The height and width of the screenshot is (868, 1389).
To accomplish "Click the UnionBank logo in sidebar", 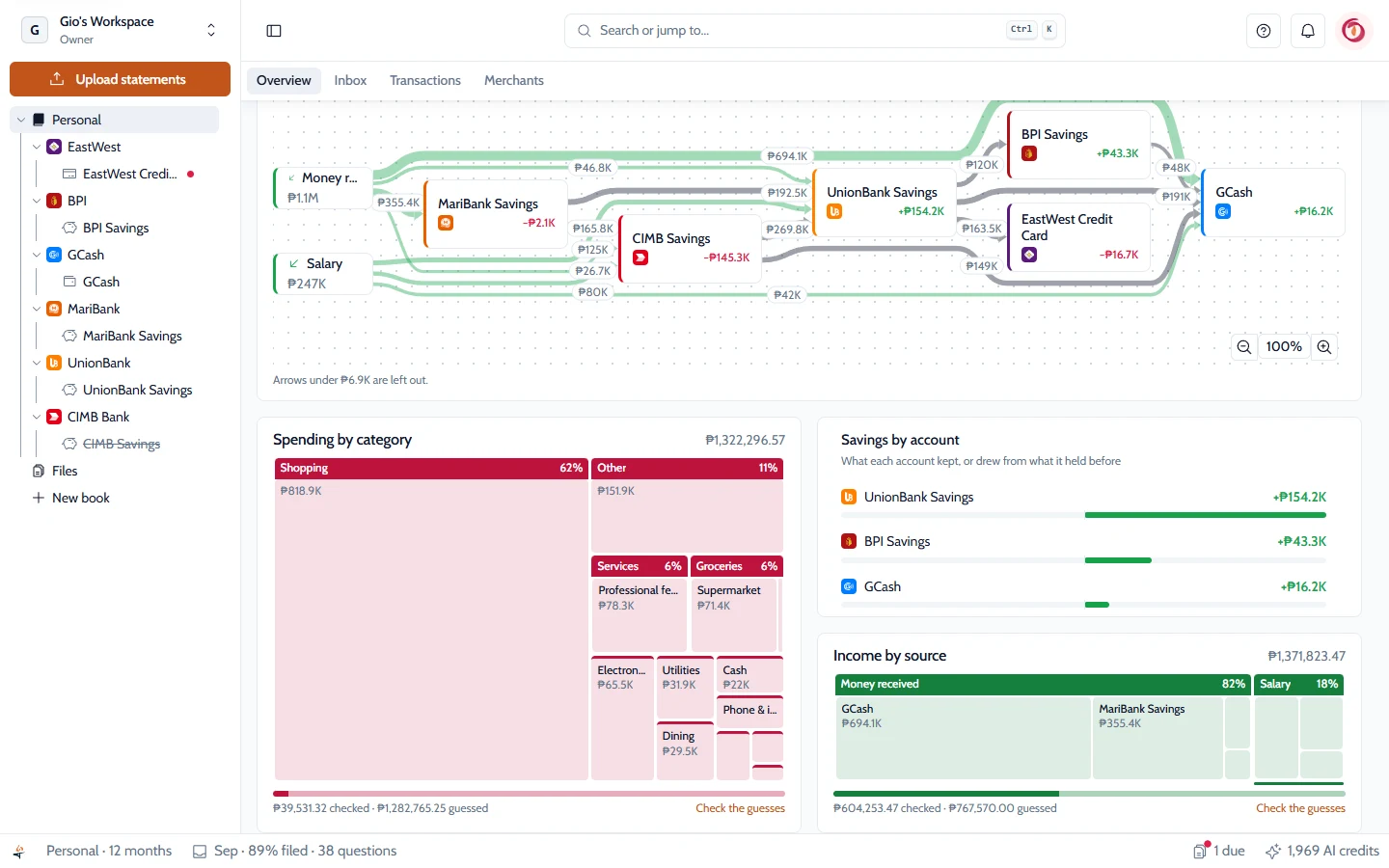I will [x=54, y=363].
